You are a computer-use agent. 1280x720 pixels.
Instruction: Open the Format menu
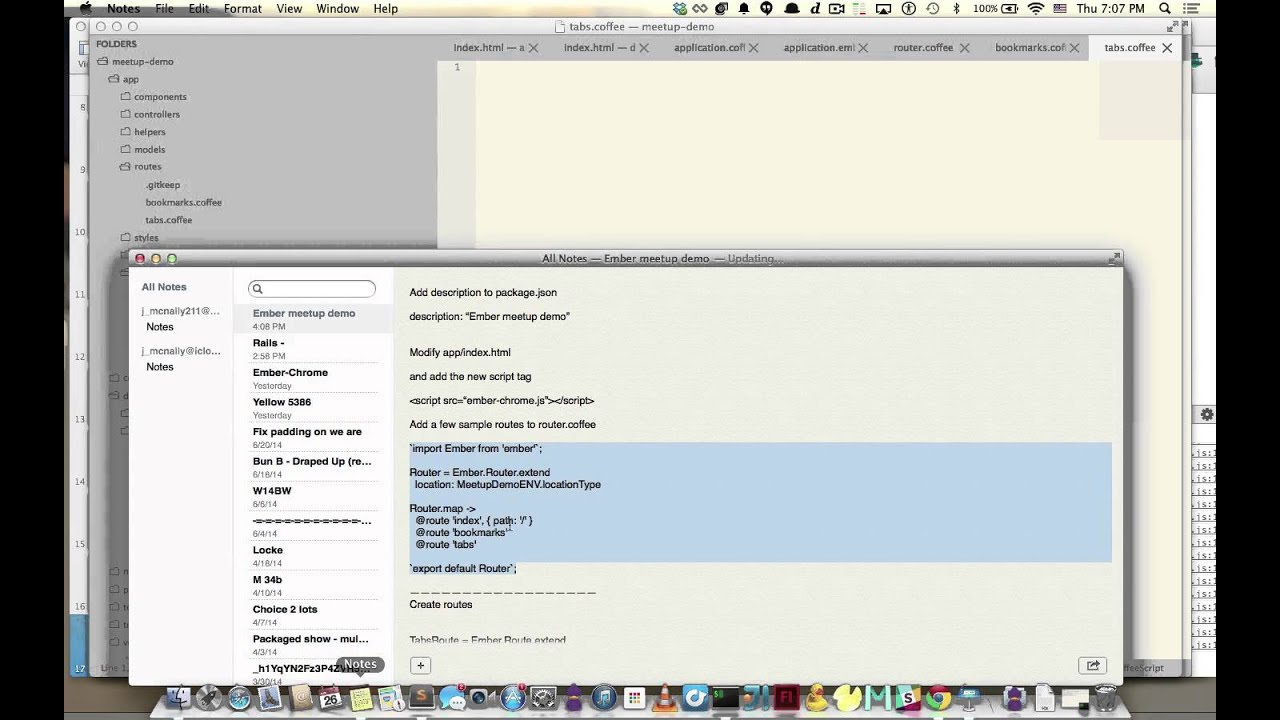click(243, 8)
